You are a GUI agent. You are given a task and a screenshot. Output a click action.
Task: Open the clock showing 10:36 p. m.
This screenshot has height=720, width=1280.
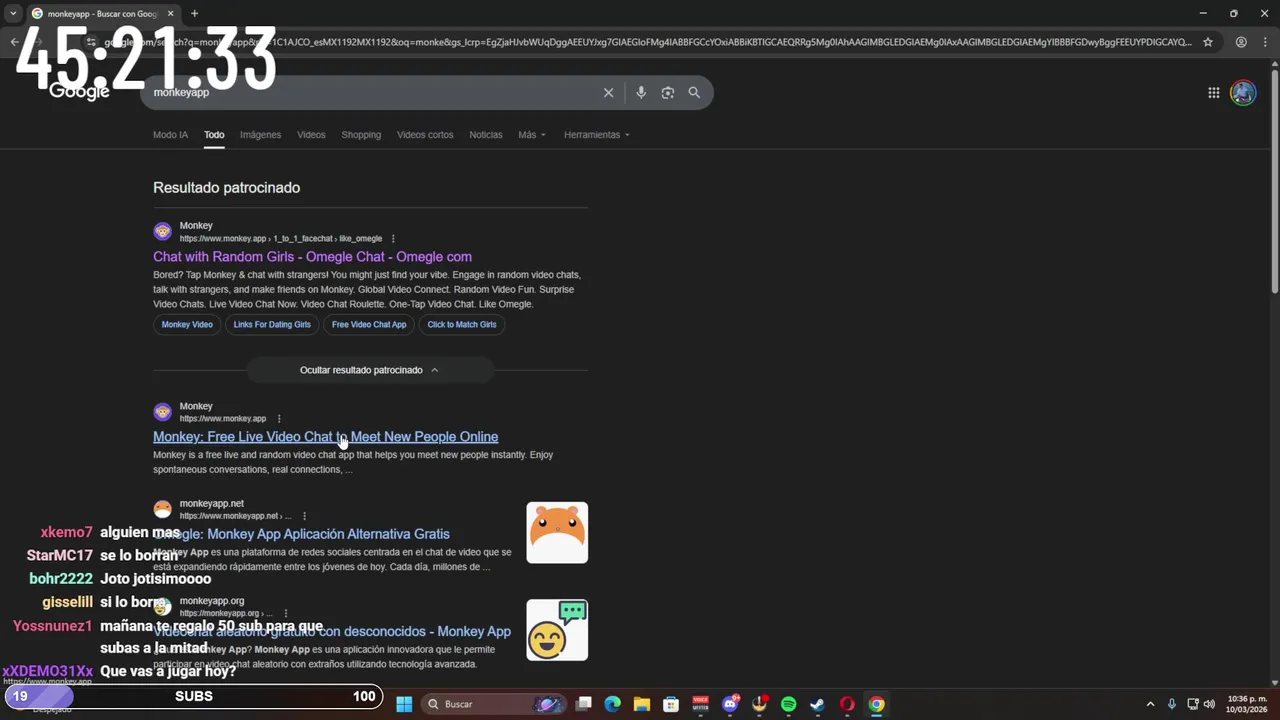[1247, 704]
